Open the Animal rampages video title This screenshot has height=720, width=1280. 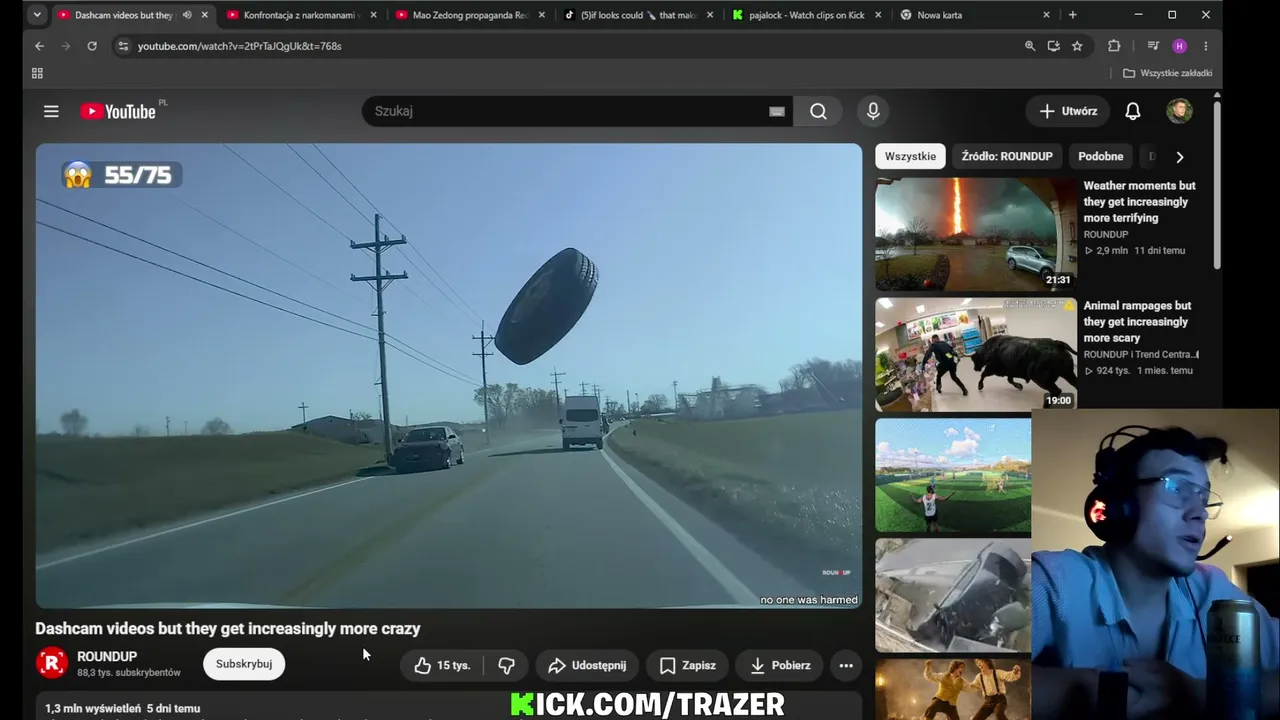1138,322
